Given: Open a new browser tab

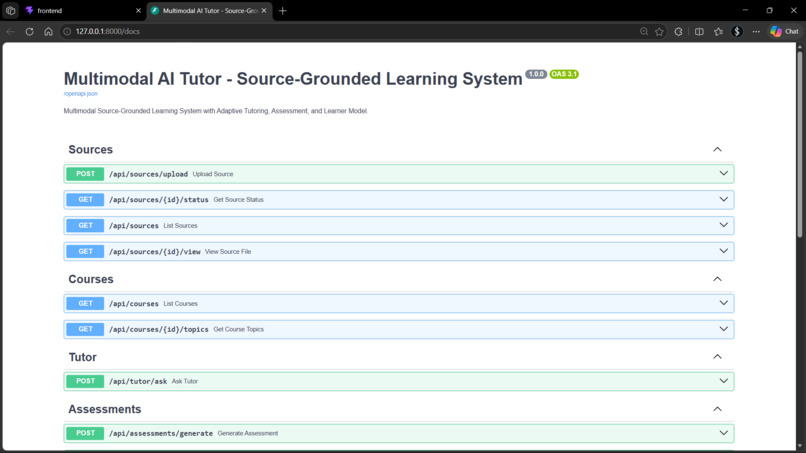Looking at the screenshot, I should pyautogui.click(x=283, y=10).
